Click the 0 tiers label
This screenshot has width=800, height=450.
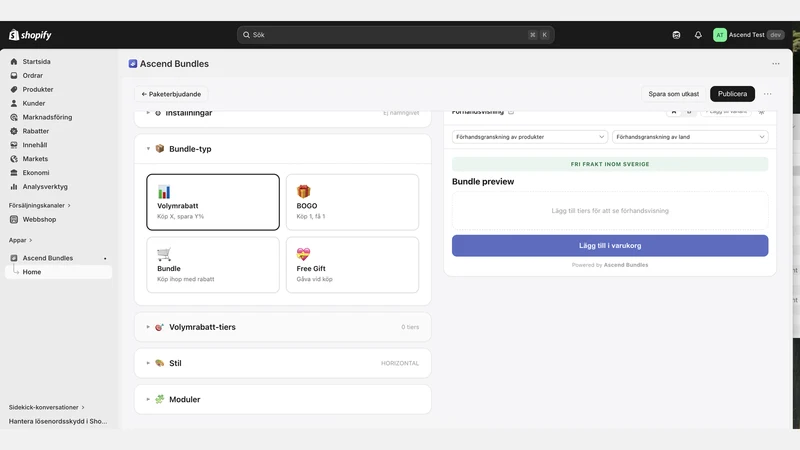tap(410, 327)
